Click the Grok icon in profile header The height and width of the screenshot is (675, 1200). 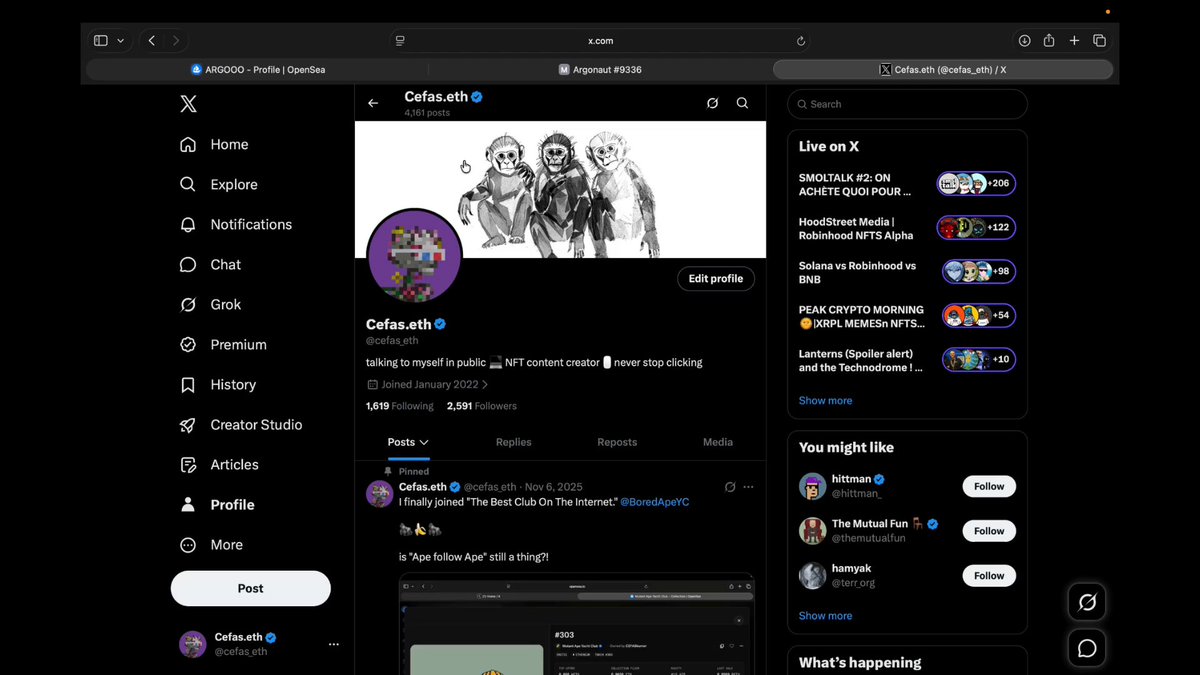click(712, 103)
